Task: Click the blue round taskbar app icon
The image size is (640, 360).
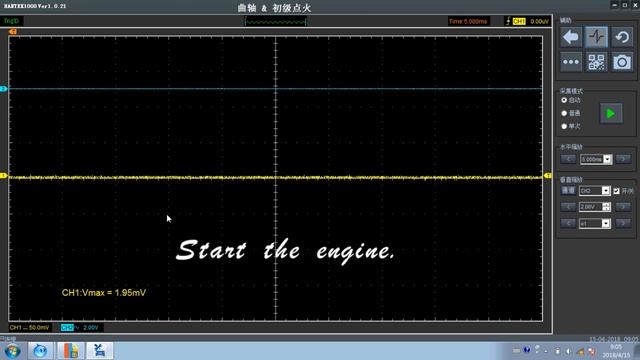Action: pos(40,351)
